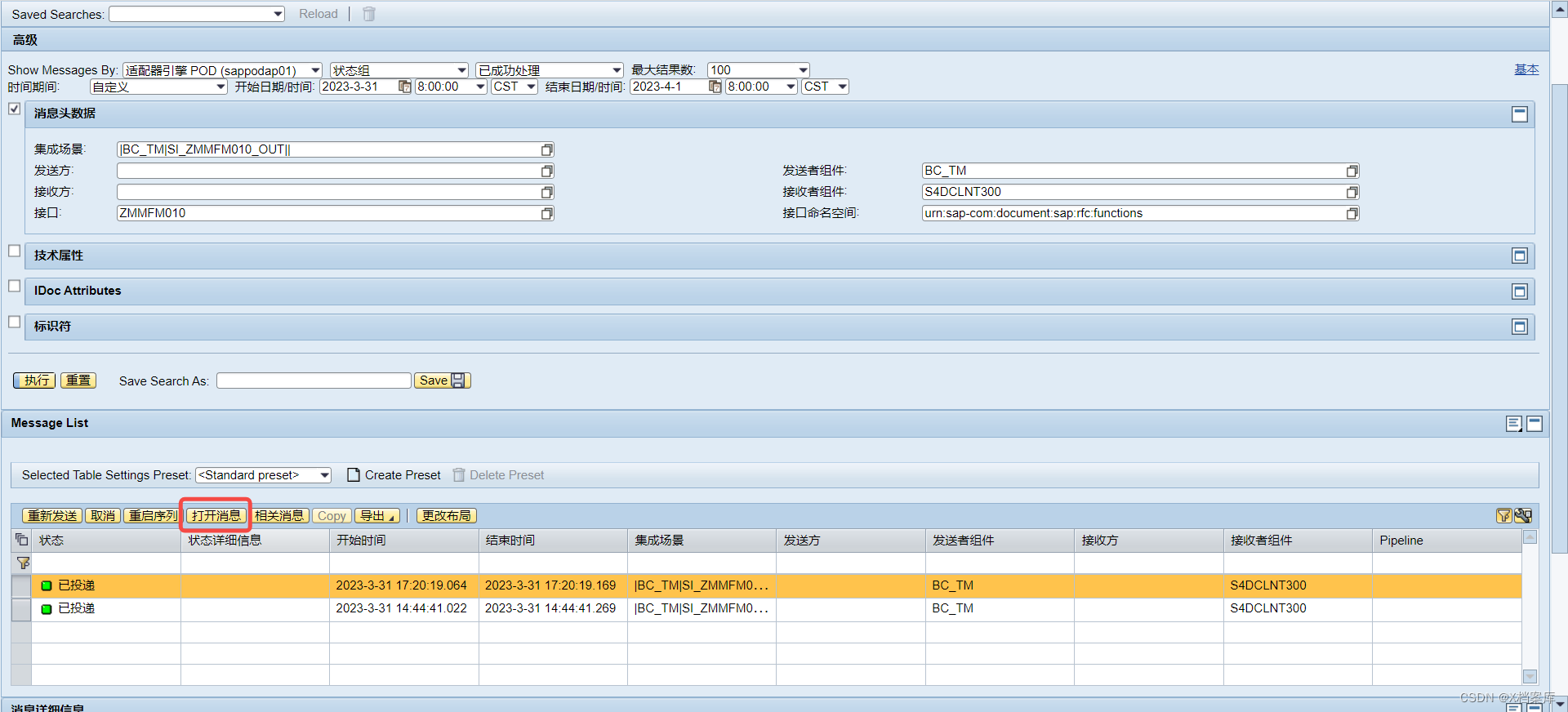Open the Saved Searches dropdown
Screen dimensions: 1568x712
pos(278,14)
